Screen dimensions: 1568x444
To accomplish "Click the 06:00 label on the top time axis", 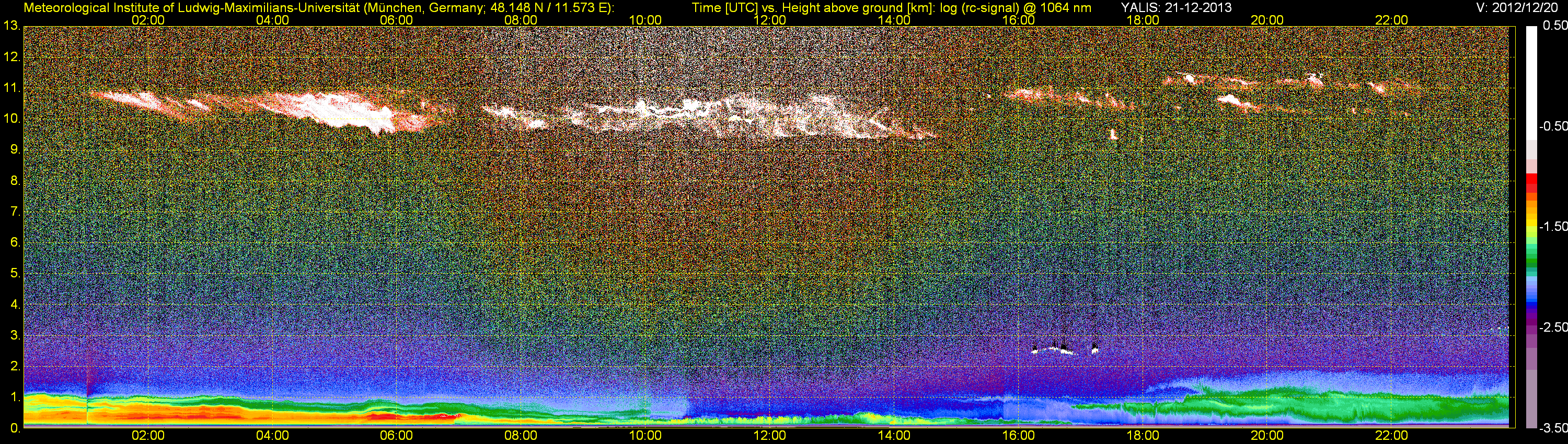I will click(x=396, y=20).
